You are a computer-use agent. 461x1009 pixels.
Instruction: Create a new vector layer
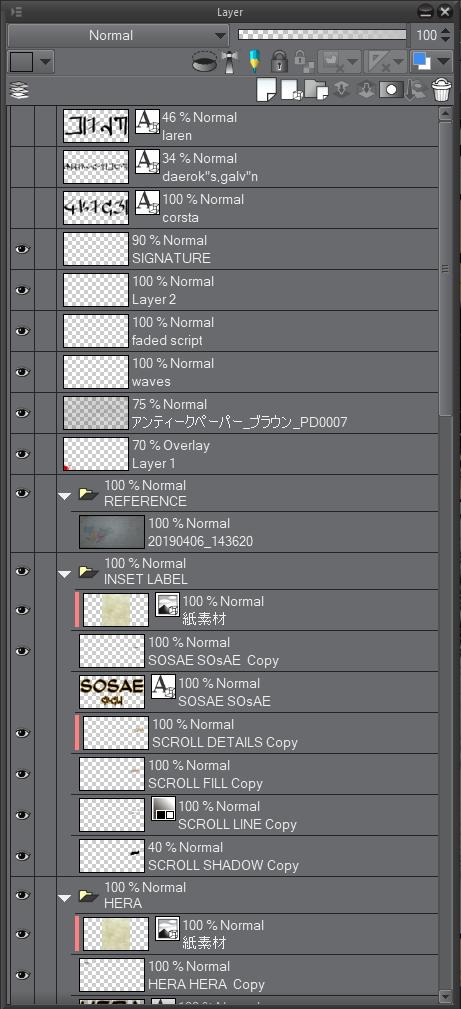pyautogui.click(x=291, y=90)
